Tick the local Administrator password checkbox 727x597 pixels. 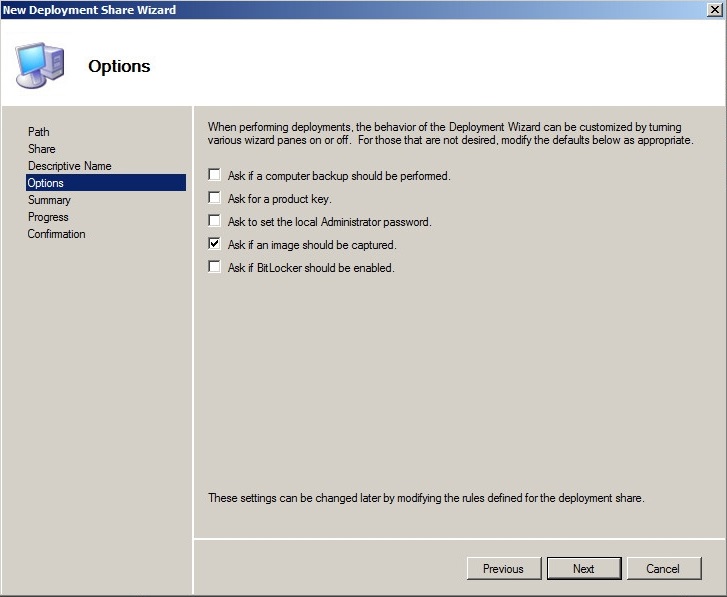click(214, 221)
